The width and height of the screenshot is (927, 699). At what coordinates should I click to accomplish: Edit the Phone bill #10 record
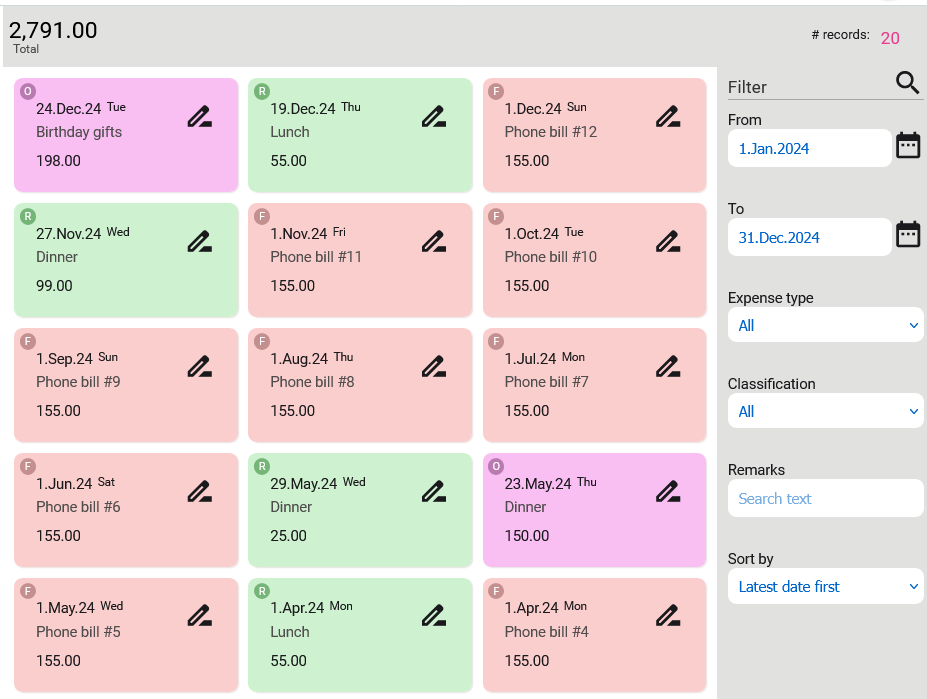tap(667, 241)
